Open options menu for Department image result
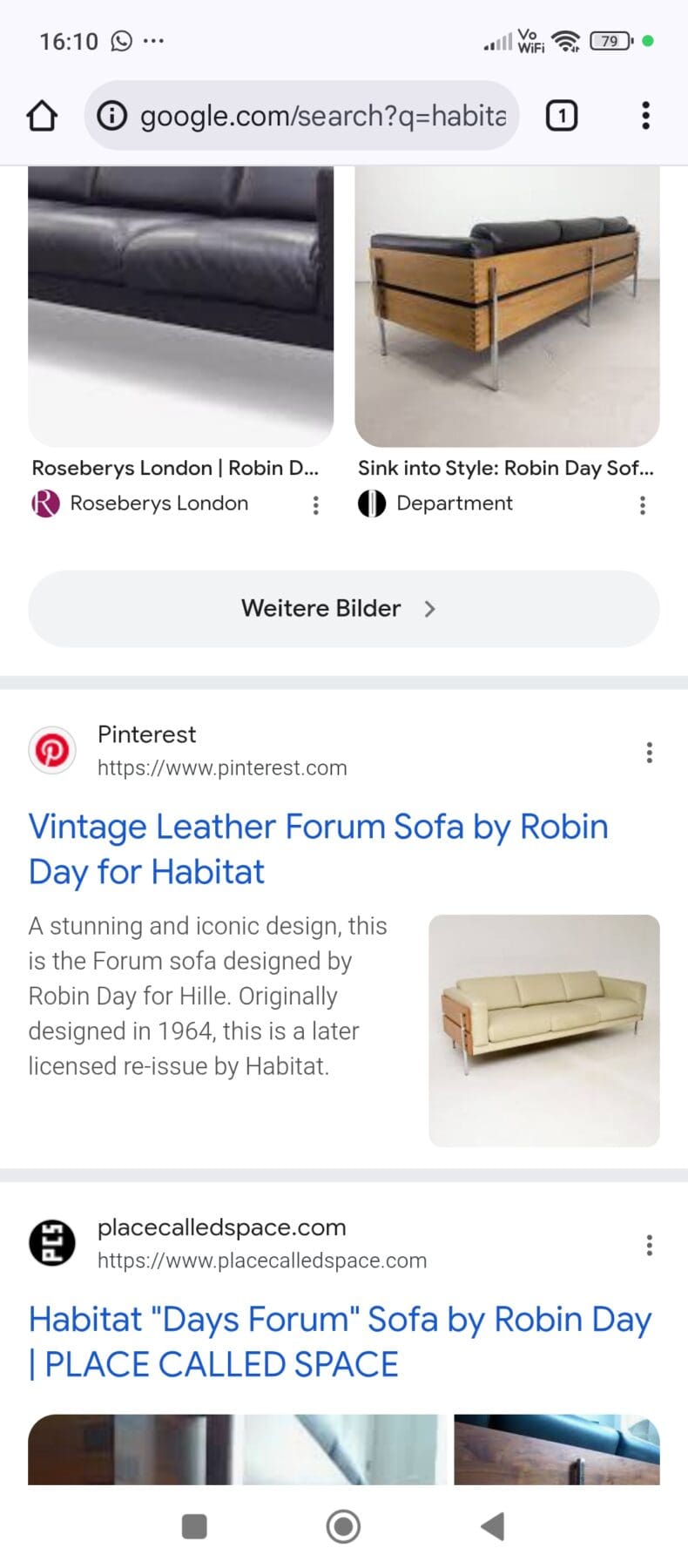Screen dimensions: 688x1568 642,505
